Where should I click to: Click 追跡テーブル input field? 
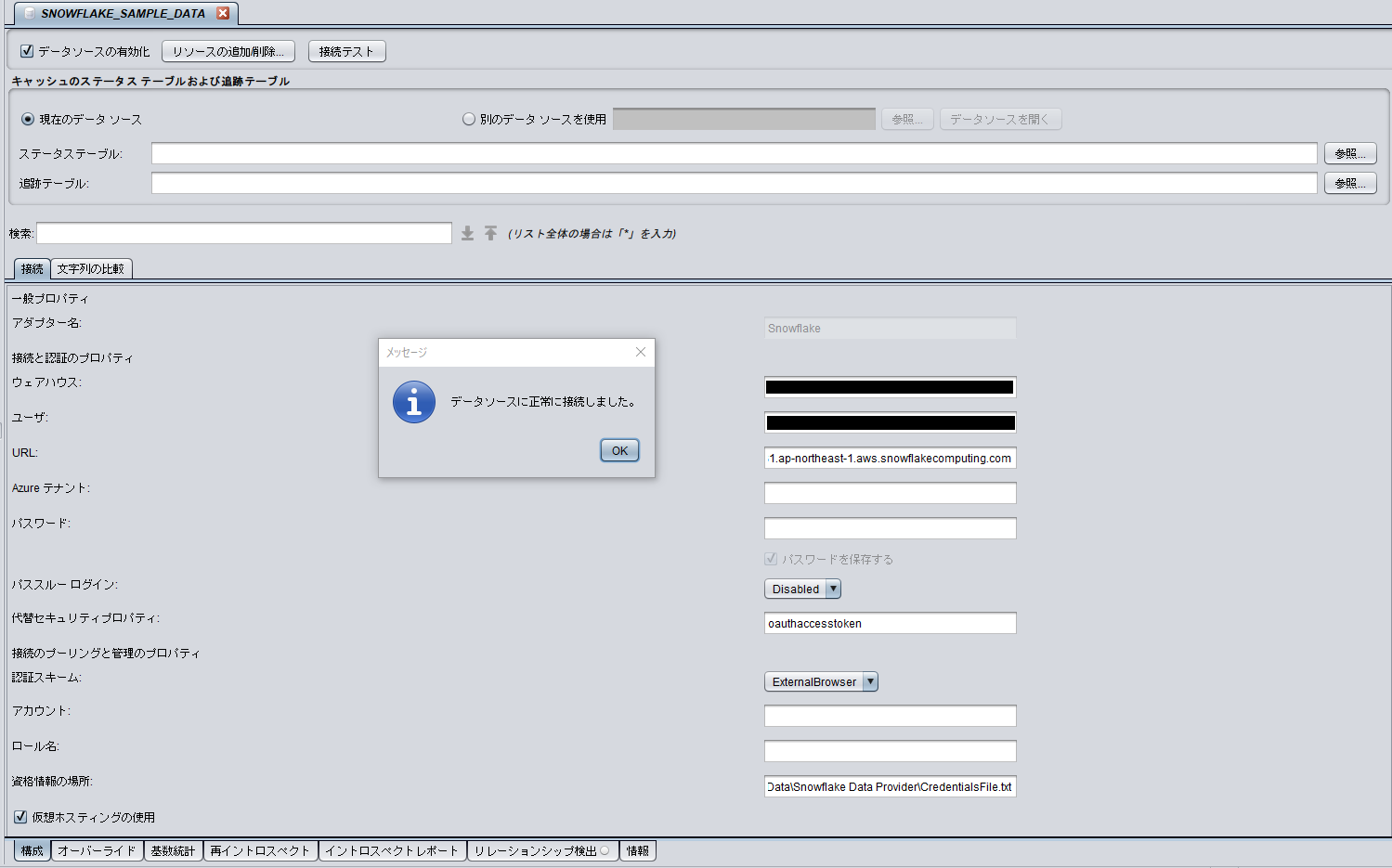tap(735, 183)
